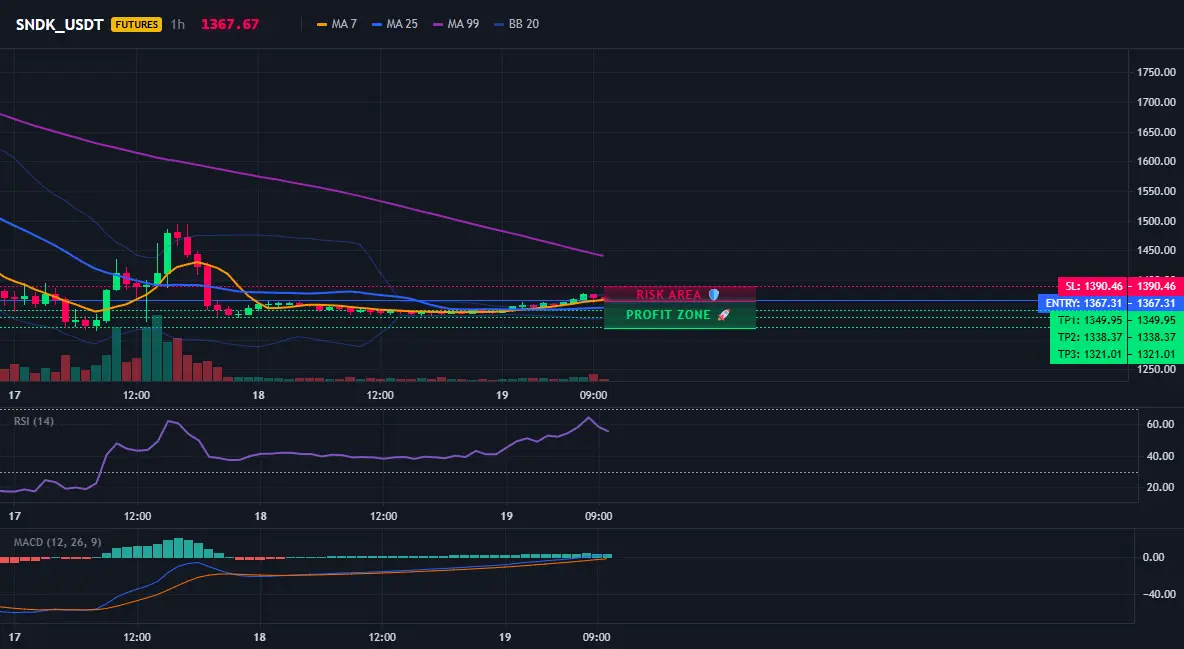Click the SNDK_USDT symbol title
1184x649 pixels.
point(60,24)
